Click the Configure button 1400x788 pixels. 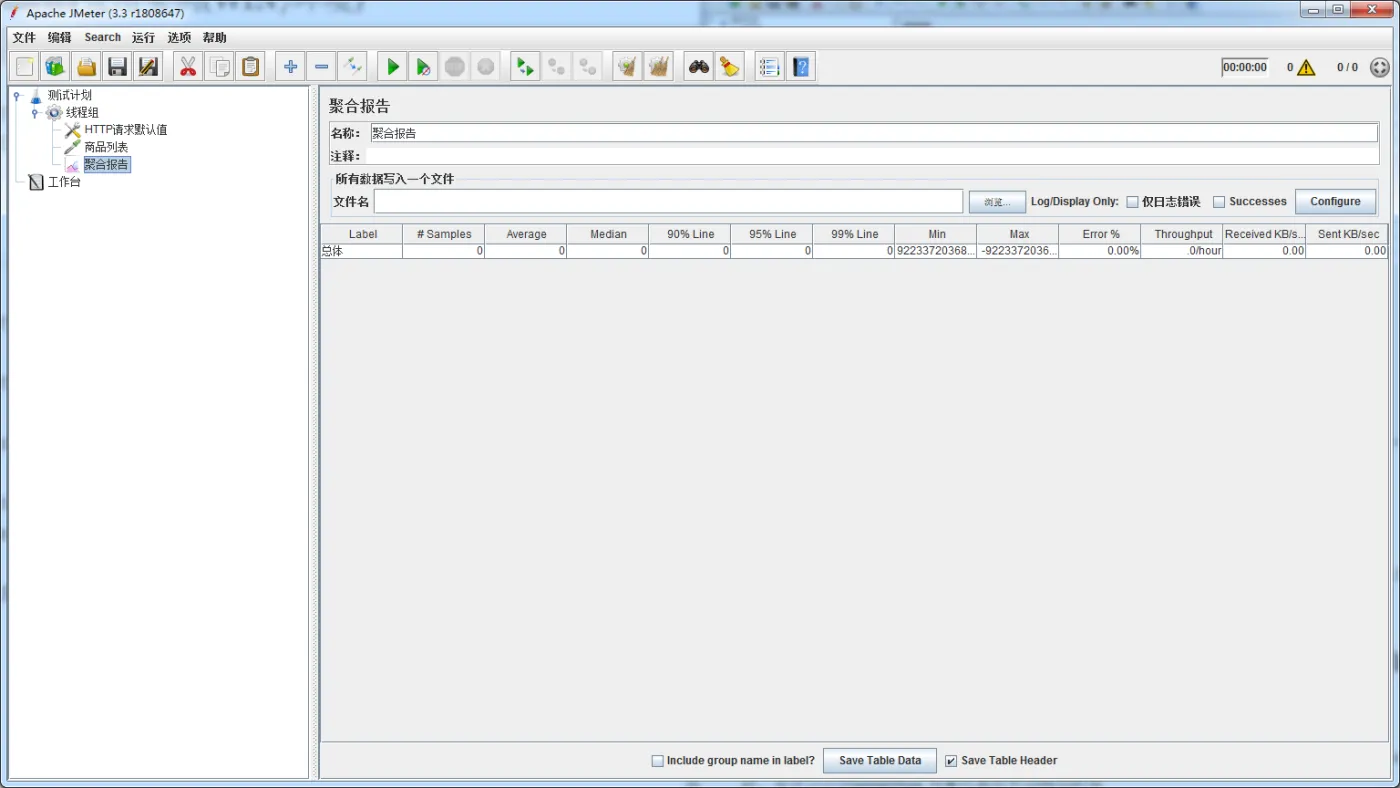[1335, 202]
